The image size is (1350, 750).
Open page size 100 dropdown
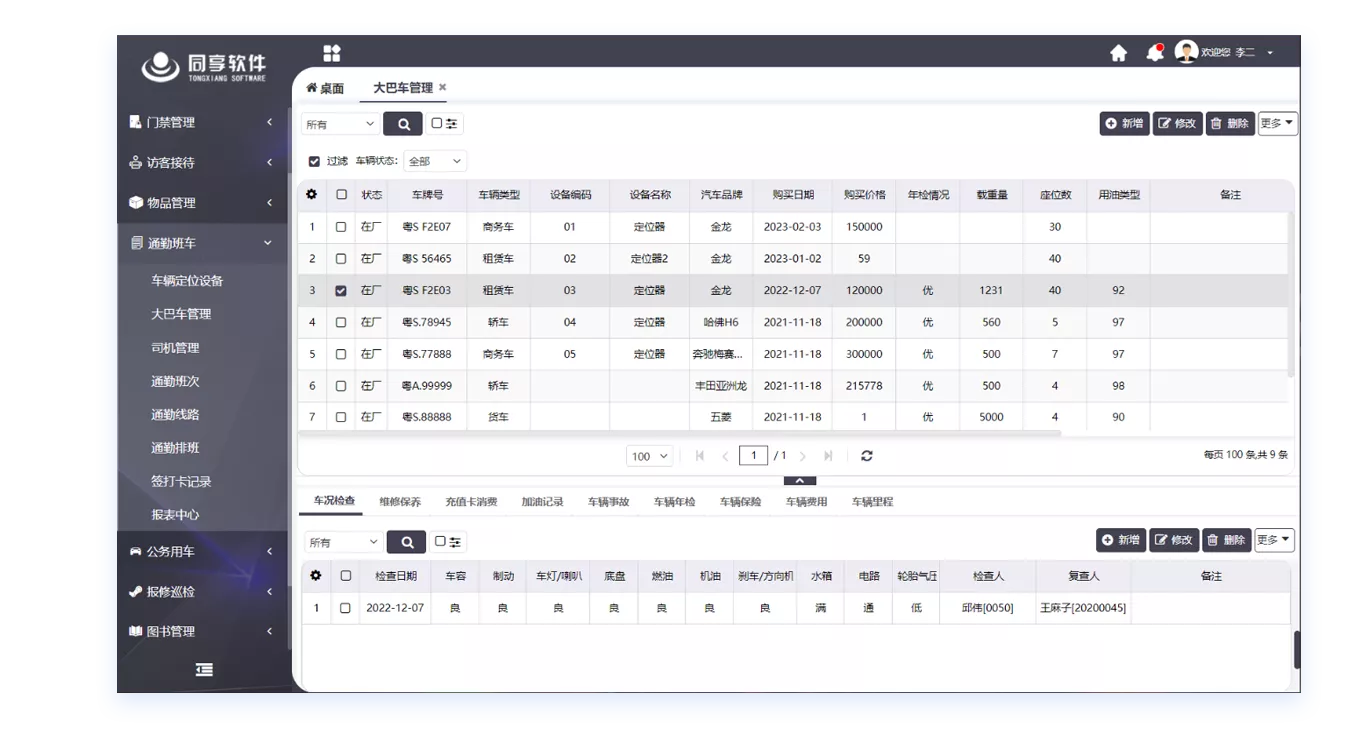[x=650, y=456]
